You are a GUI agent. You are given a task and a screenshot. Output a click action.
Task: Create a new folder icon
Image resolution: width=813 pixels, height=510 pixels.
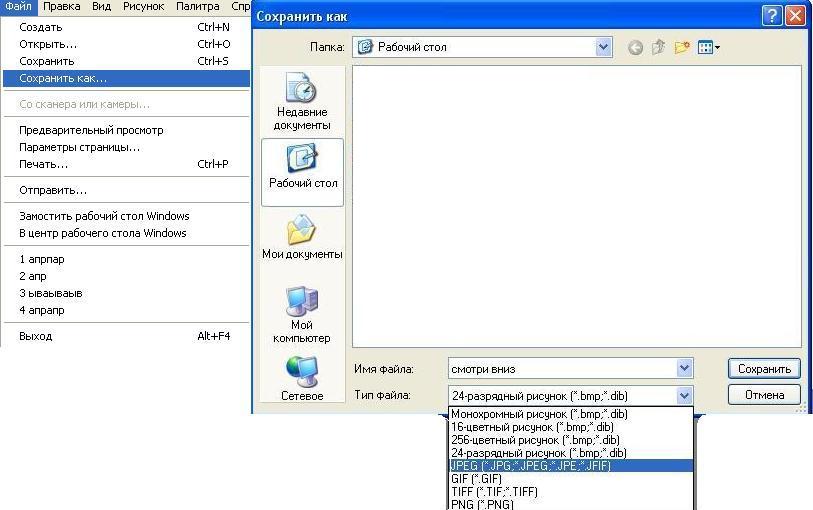click(x=683, y=47)
